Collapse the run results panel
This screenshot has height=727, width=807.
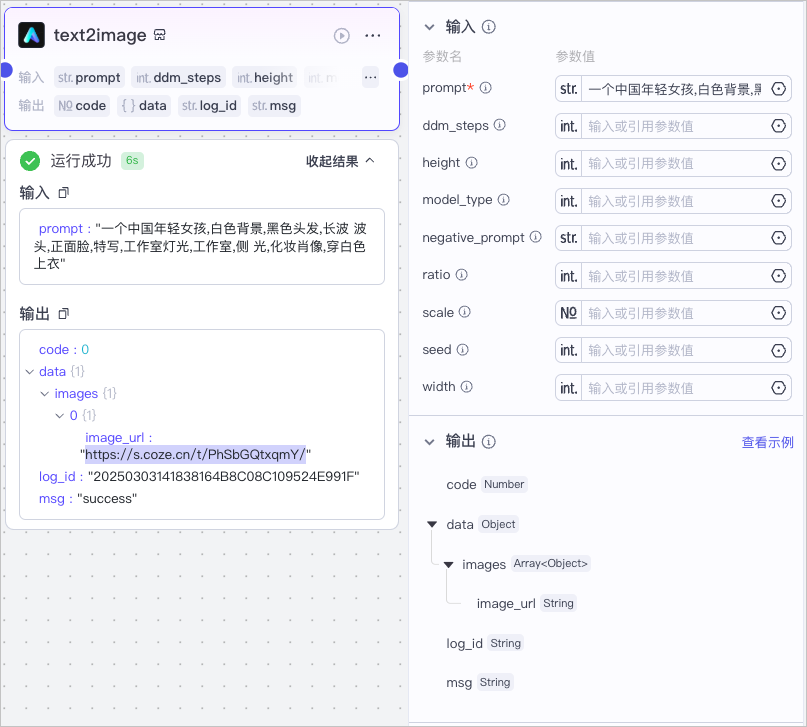coord(340,161)
